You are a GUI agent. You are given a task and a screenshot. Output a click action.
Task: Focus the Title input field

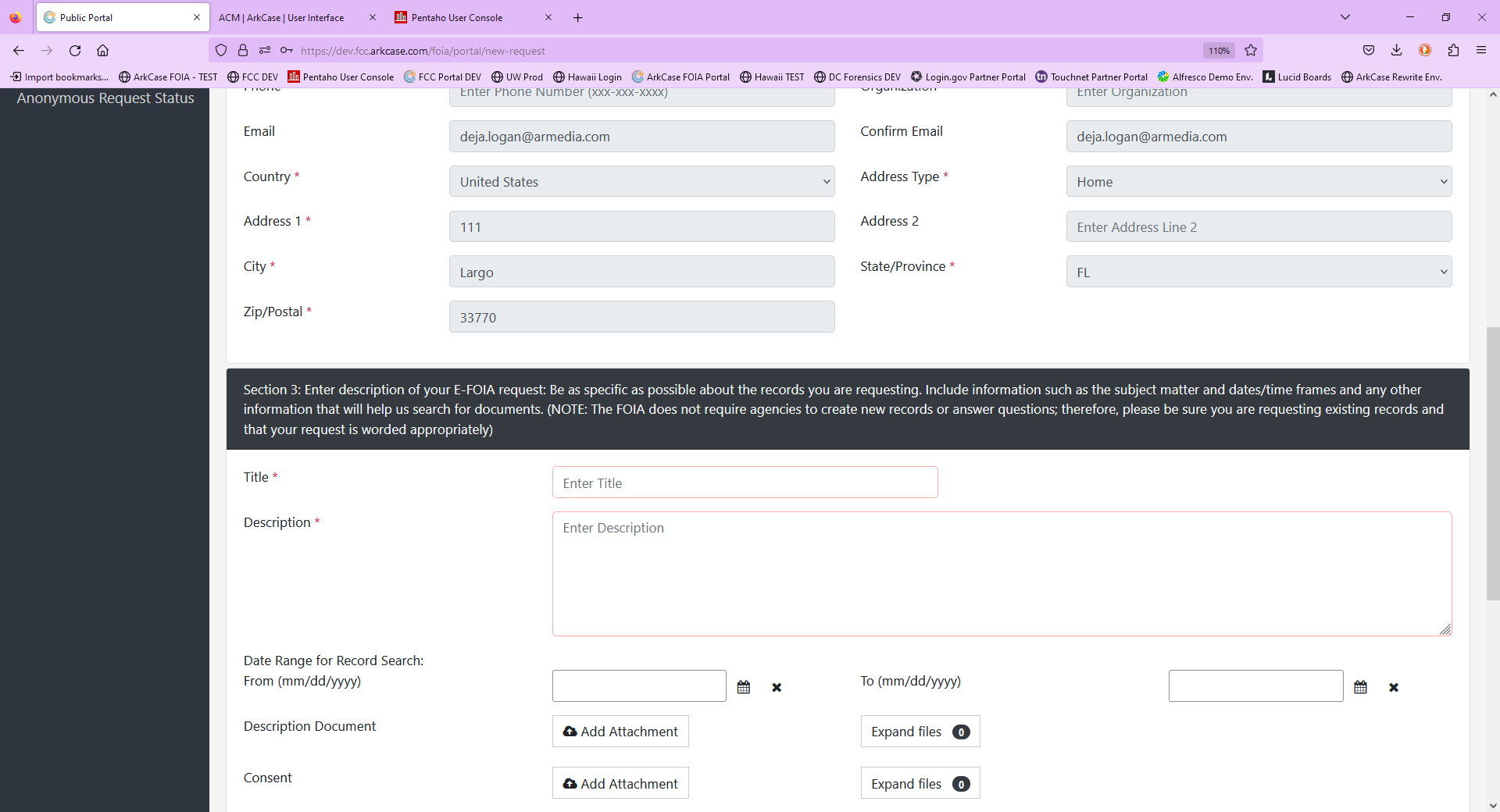click(745, 483)
